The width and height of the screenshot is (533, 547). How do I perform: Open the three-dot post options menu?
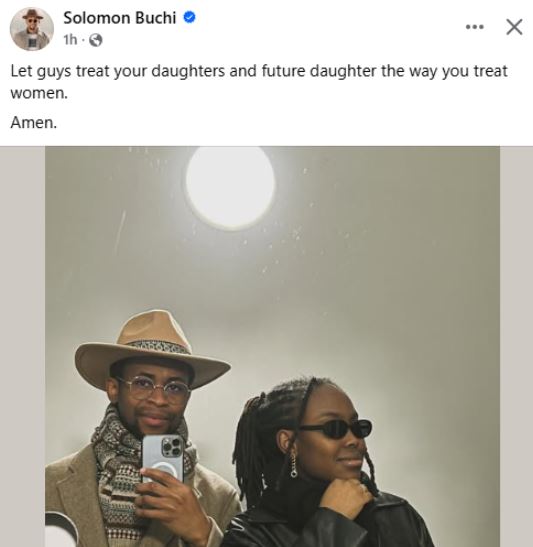tap(475, 27)
